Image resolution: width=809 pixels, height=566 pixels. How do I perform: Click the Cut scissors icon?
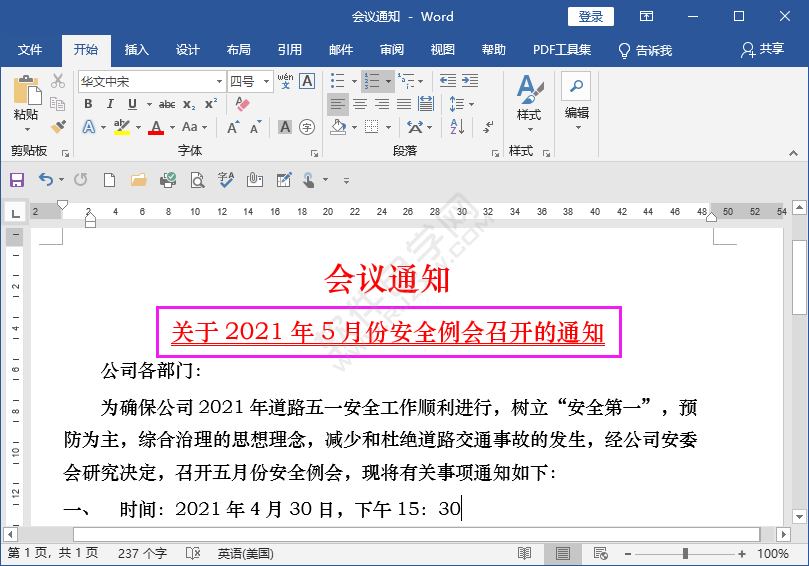58,81
